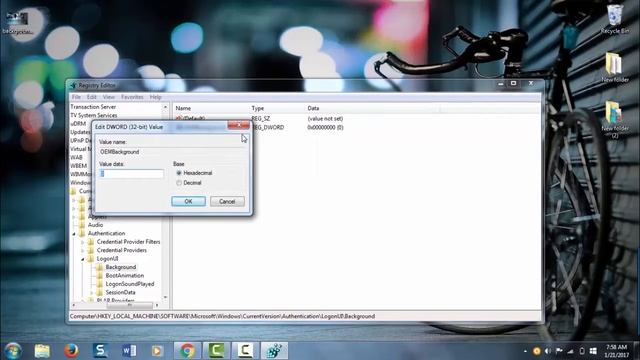Open the media player taskbar icon

coord(157,351)
